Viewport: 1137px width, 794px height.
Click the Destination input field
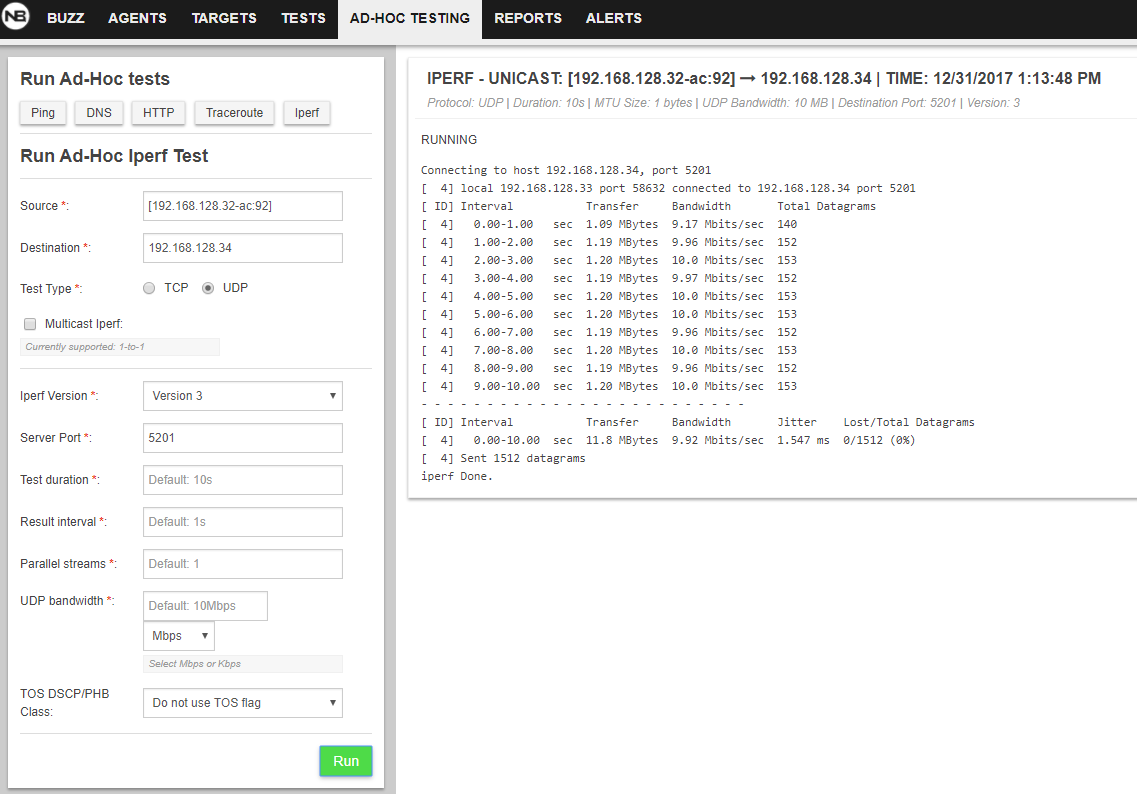pyautogui.click(x=243, y=248)
